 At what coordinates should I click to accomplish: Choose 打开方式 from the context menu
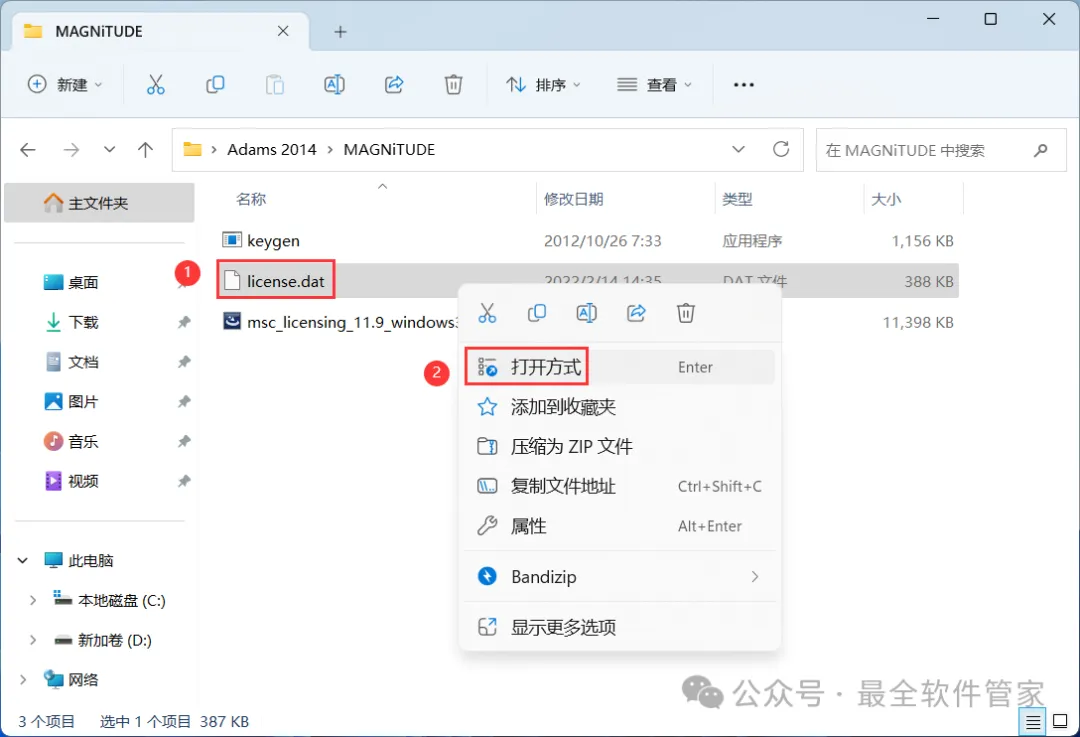click(x=620, y=367)
